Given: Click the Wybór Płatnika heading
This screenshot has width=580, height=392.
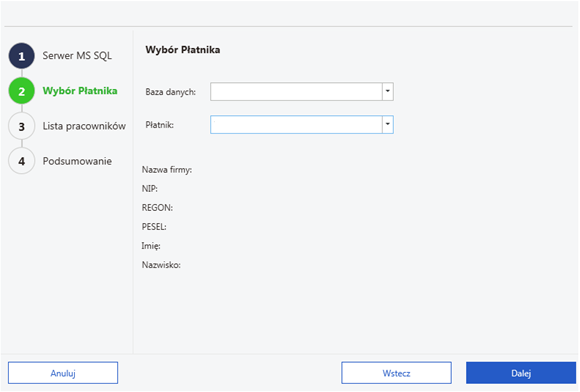Looking at the screenshot, I should (x=183, y=50).
